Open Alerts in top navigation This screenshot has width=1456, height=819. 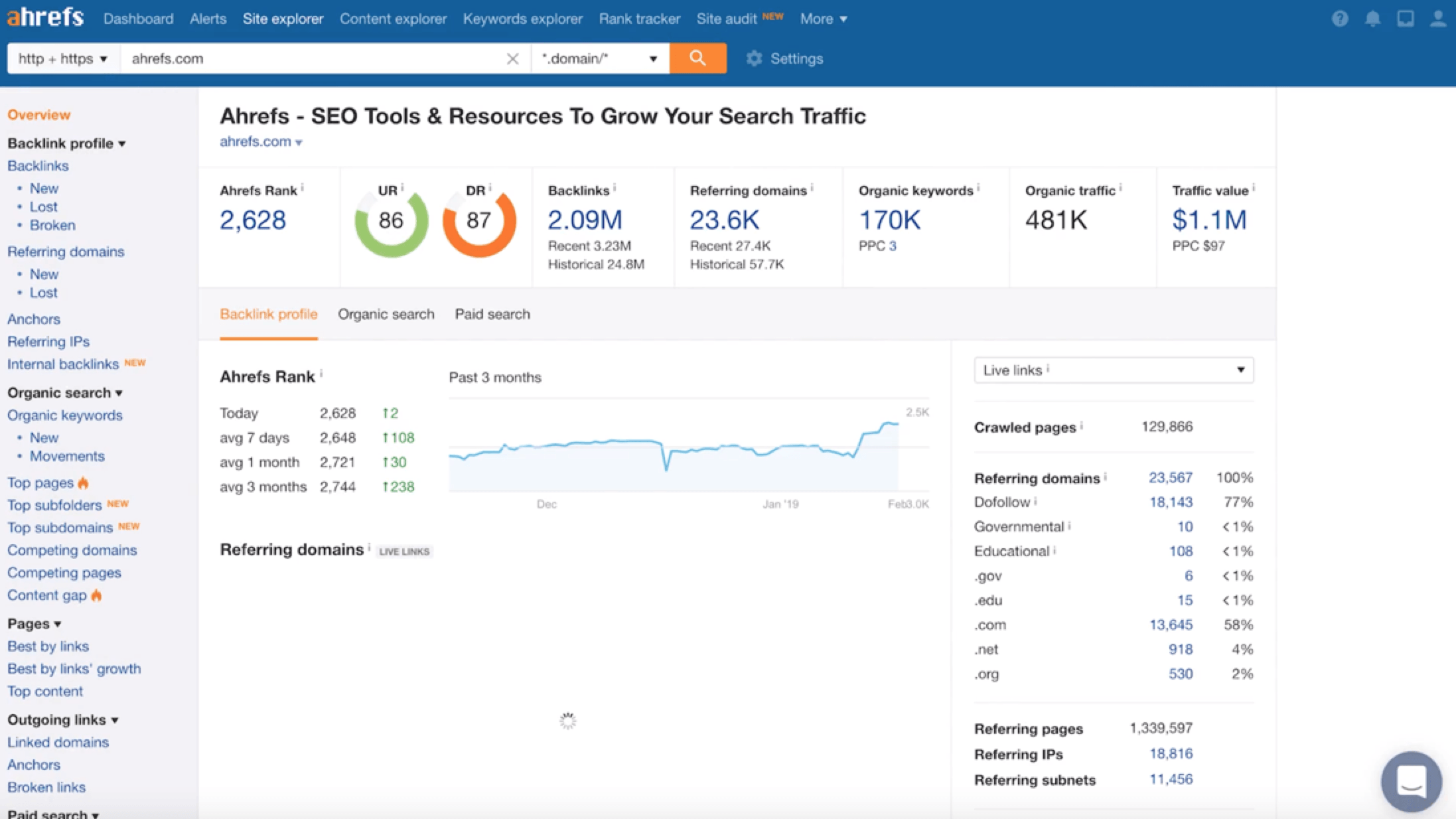[208, 19]
